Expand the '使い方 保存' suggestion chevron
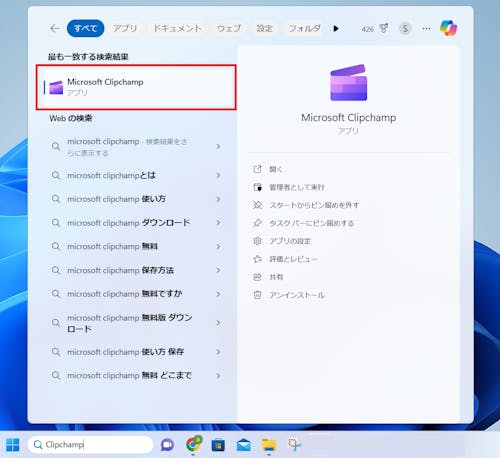This screenshot has width=500, height=458. pyautogui.click(x=218, y=352)
